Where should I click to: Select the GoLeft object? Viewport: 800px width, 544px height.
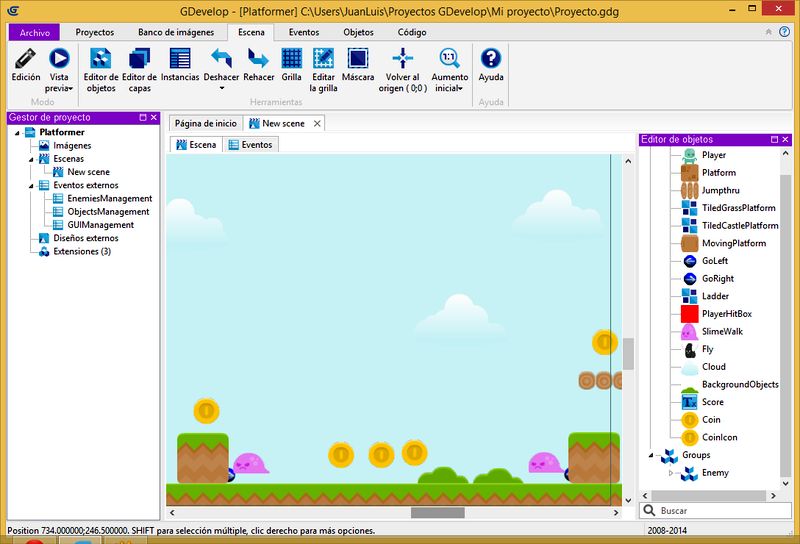(715, 261)
